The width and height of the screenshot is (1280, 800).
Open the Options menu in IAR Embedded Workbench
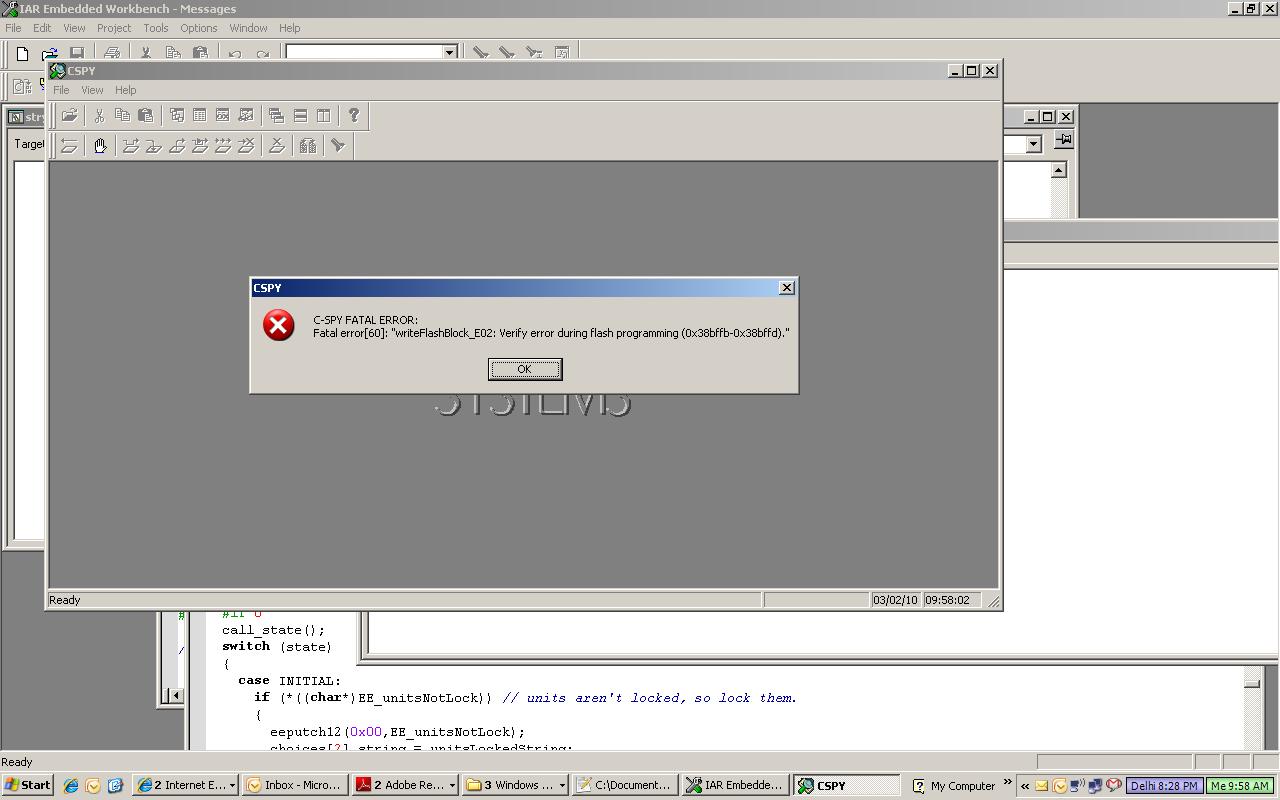point(199,28)
